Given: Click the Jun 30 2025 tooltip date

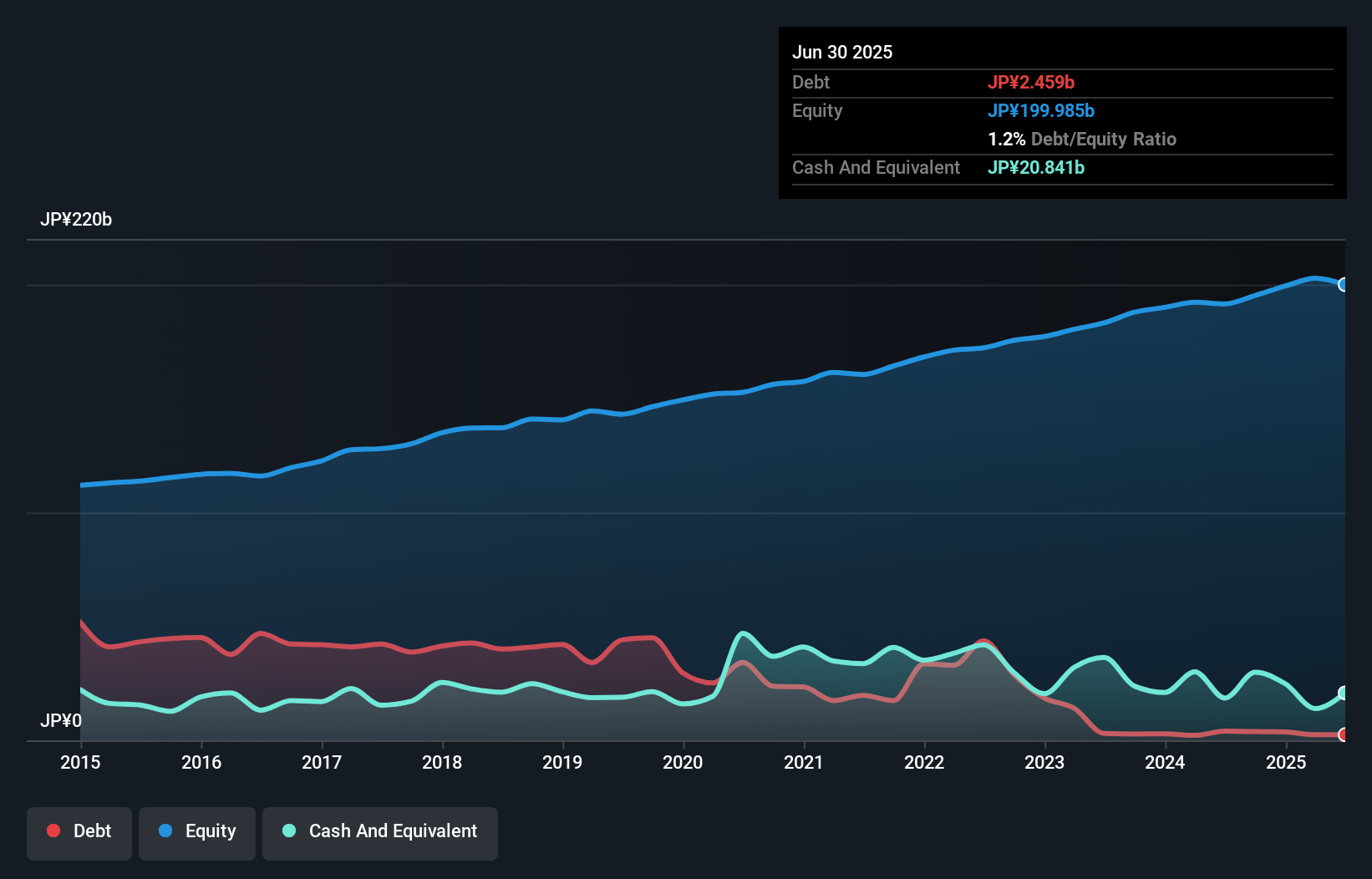Looking at the screenshot, I should point(842,52).
